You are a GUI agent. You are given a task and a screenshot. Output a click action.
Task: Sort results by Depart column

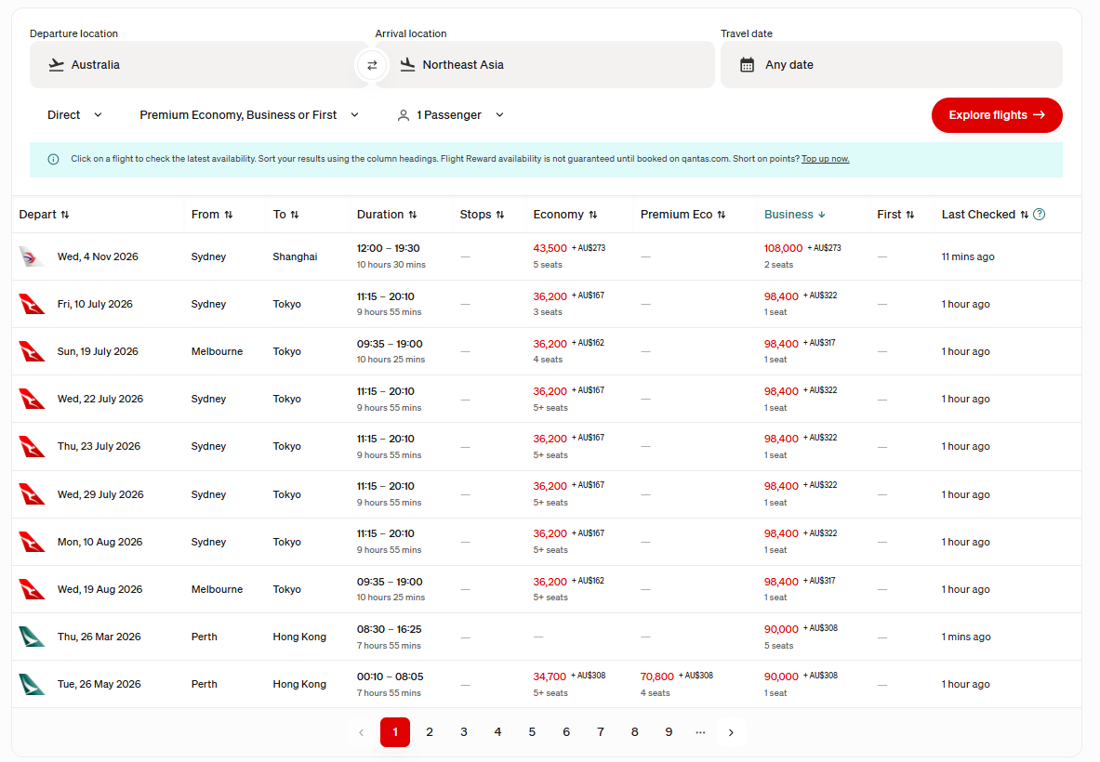[x=44, y=214]
